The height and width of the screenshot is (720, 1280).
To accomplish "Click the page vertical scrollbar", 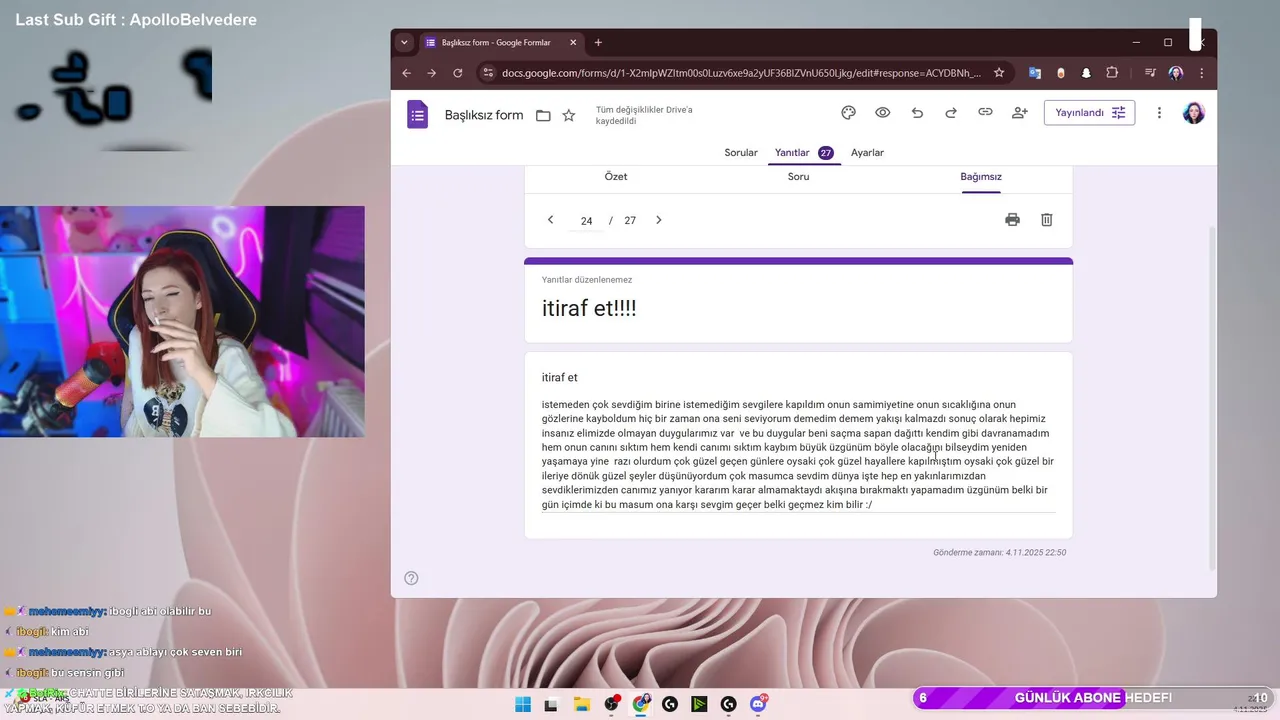I will point(1211,397).
